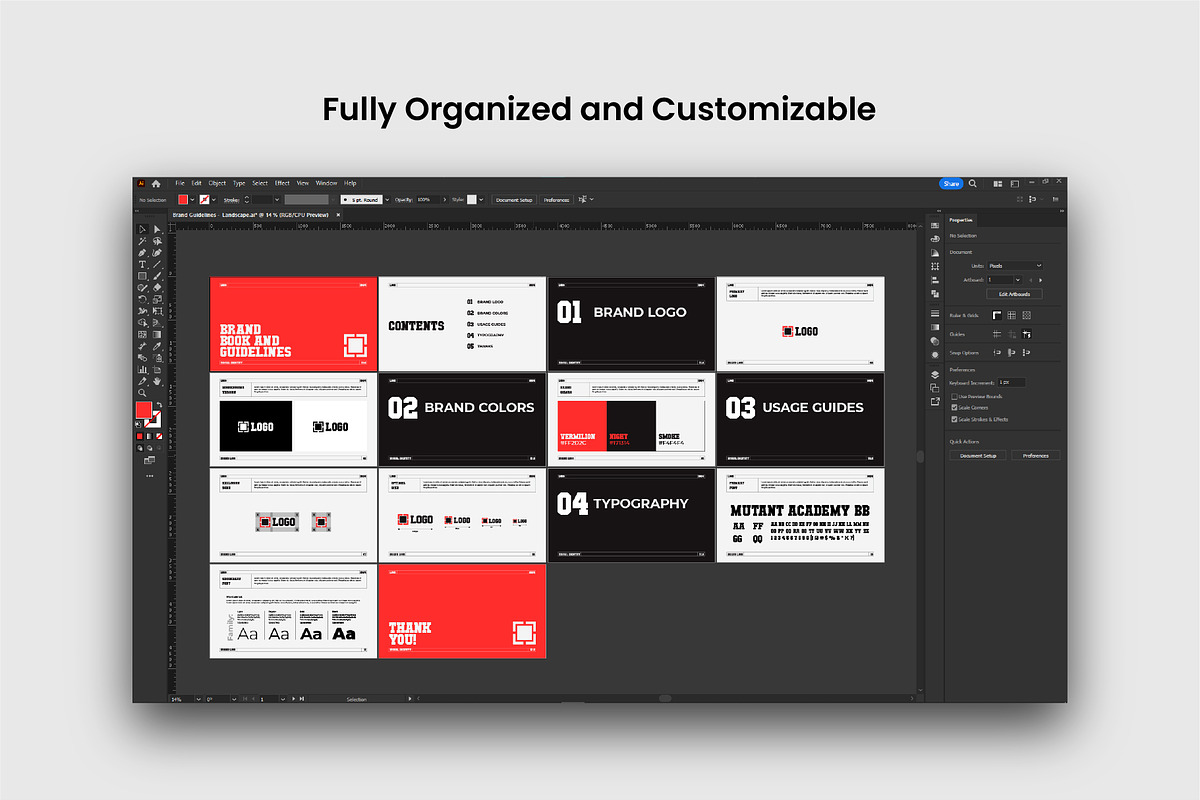Select the Gradient tool
The width and height of the screenshot is (1200, 800).
[157, 334]
